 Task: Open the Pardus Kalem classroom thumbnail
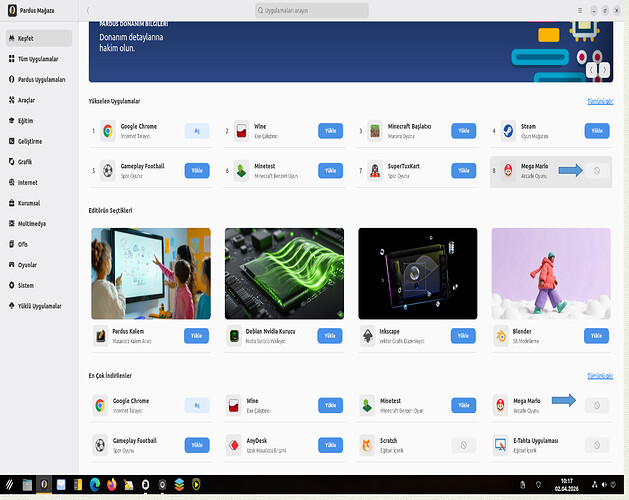point(150,272)
